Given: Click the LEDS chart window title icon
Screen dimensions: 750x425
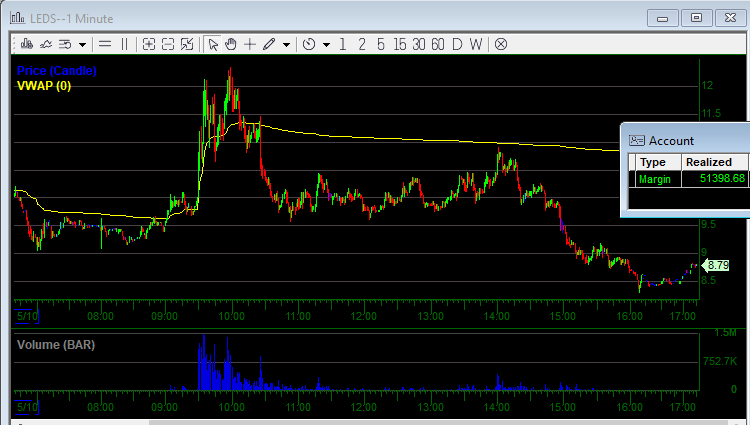Looking at the screenshot, I should pyautogui.click(x=17, y=18).
